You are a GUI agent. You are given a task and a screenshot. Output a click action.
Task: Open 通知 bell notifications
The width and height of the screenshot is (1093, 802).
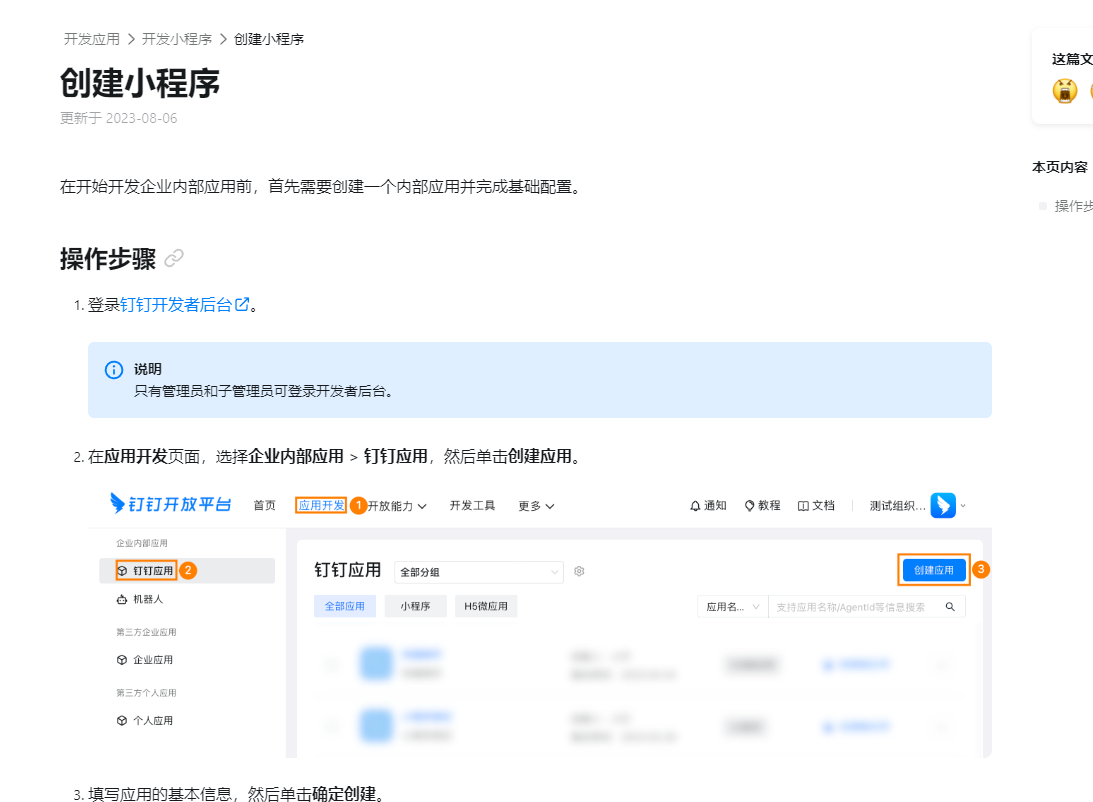click(x=708, y=505)
